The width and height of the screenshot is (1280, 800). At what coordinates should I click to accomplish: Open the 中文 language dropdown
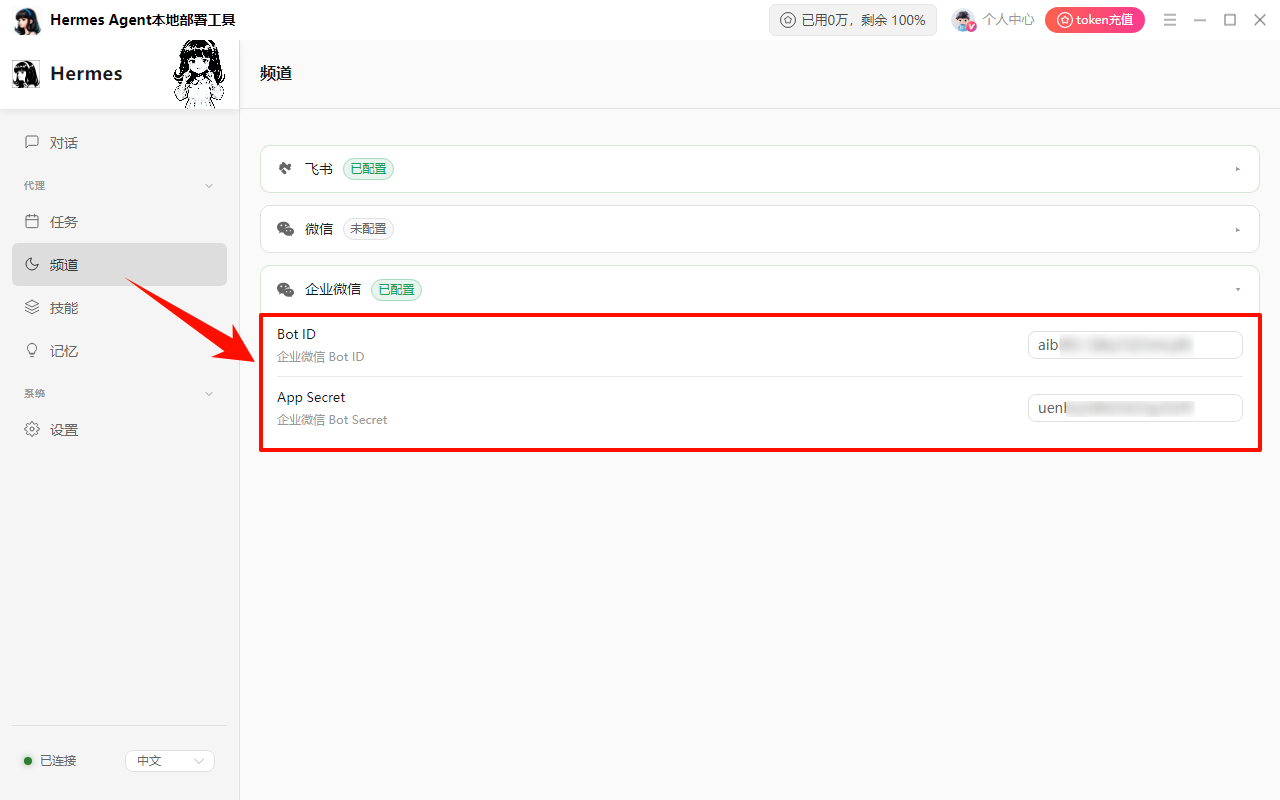tap(170, 761)
